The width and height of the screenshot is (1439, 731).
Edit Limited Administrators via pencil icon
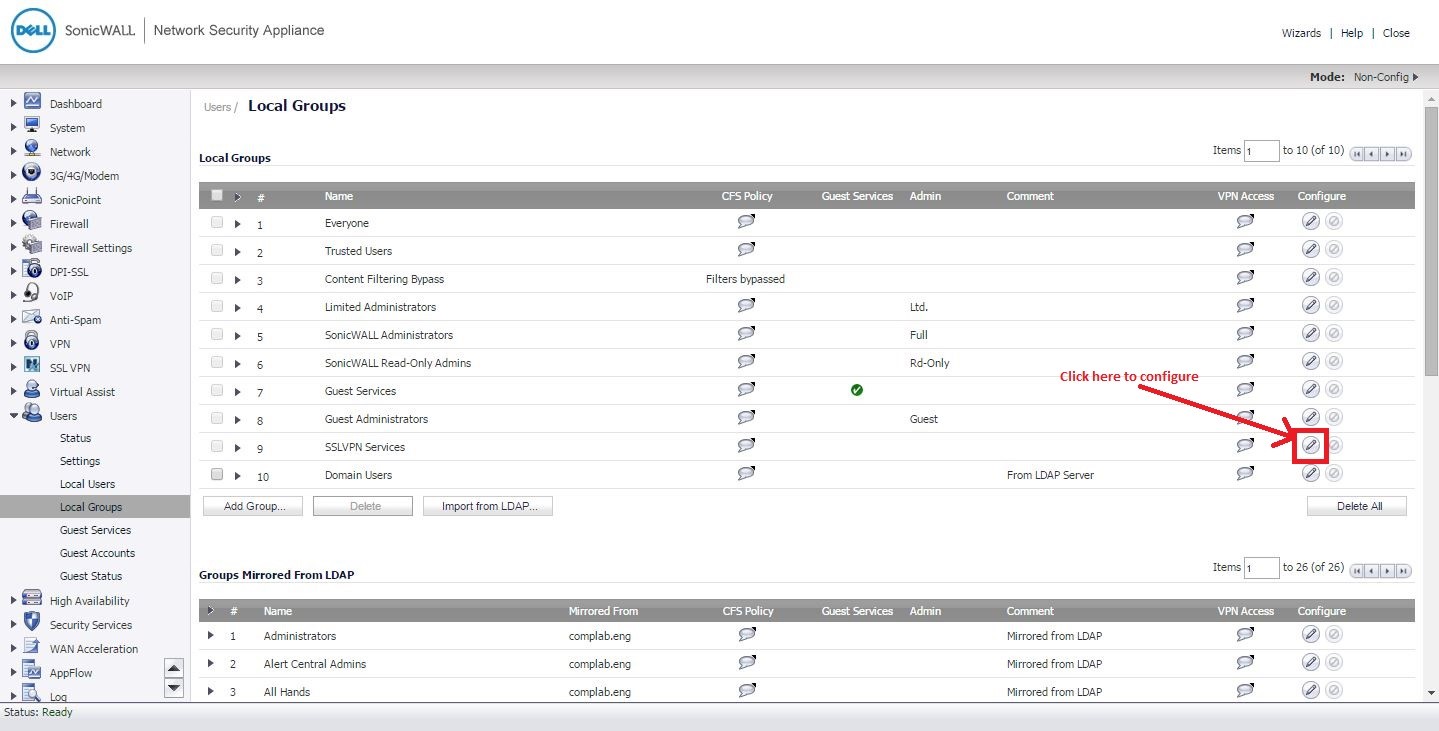(1310, 305)
